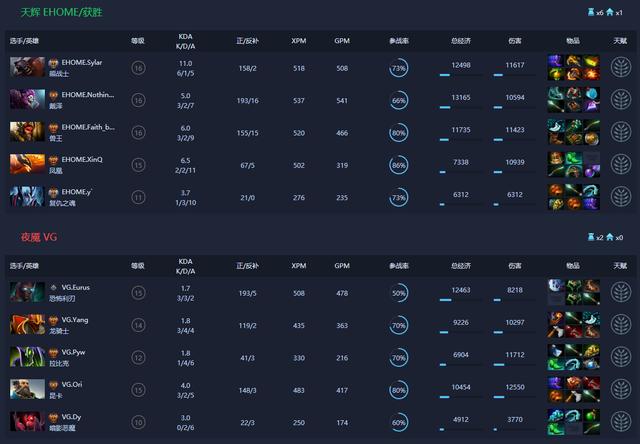Click last-hits value 193/16

point(247,100)
